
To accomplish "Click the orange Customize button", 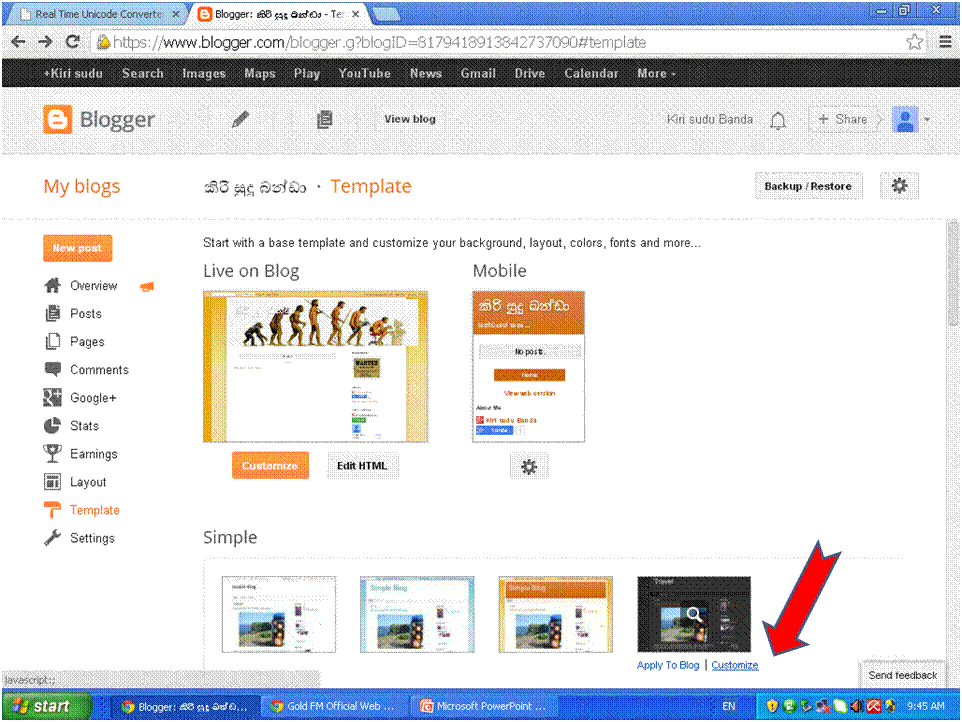I will 270,466.
